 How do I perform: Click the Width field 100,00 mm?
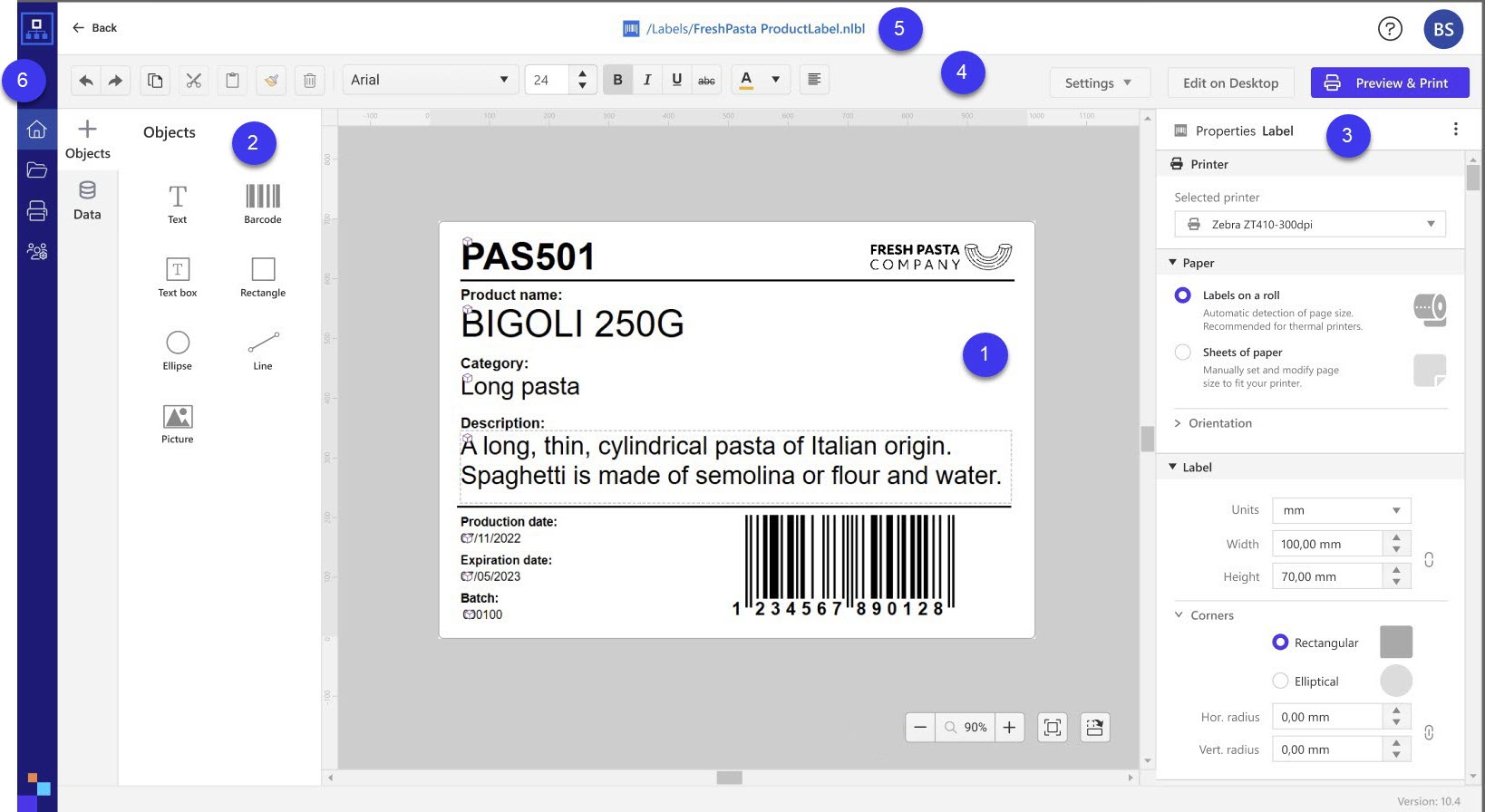pyautogui.click(x=1327, y=544)
